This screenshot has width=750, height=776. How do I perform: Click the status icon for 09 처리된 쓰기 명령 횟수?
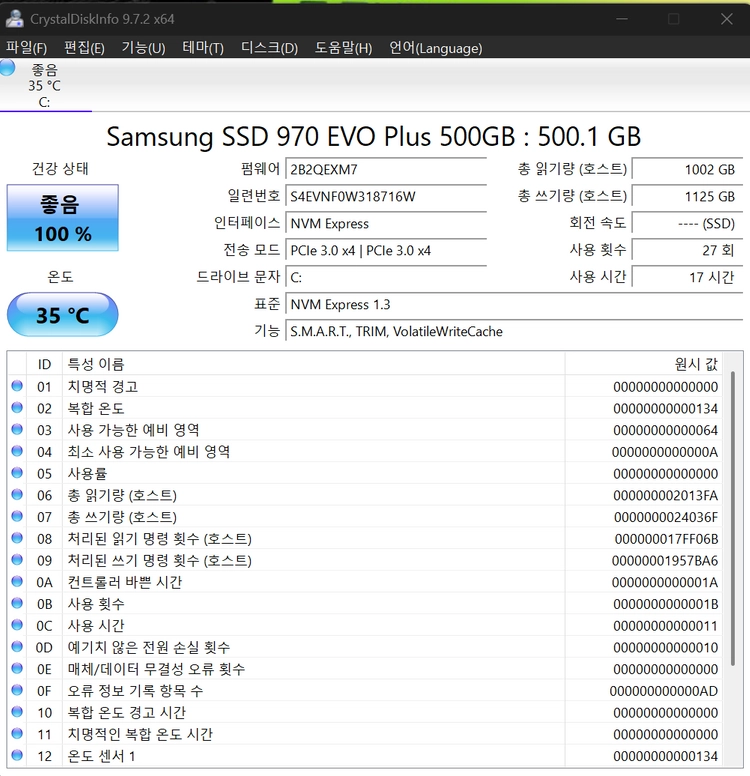[x=17, y=559]
